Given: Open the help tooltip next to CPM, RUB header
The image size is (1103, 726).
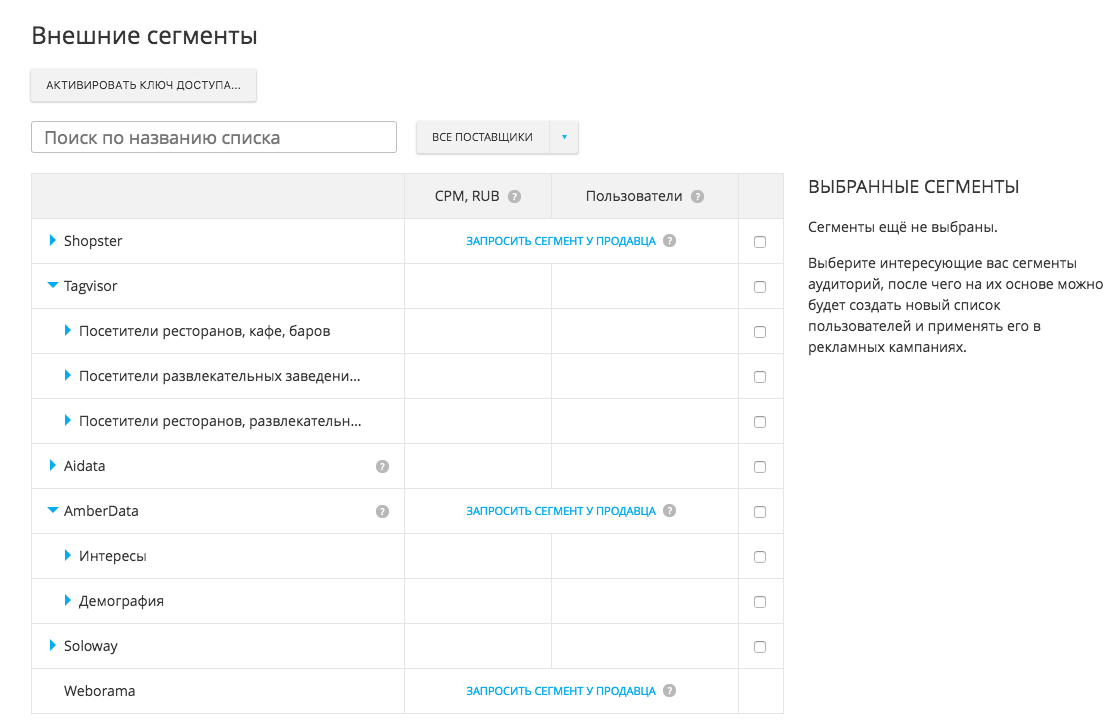Looking at the screenshot, I should [515, 196].
